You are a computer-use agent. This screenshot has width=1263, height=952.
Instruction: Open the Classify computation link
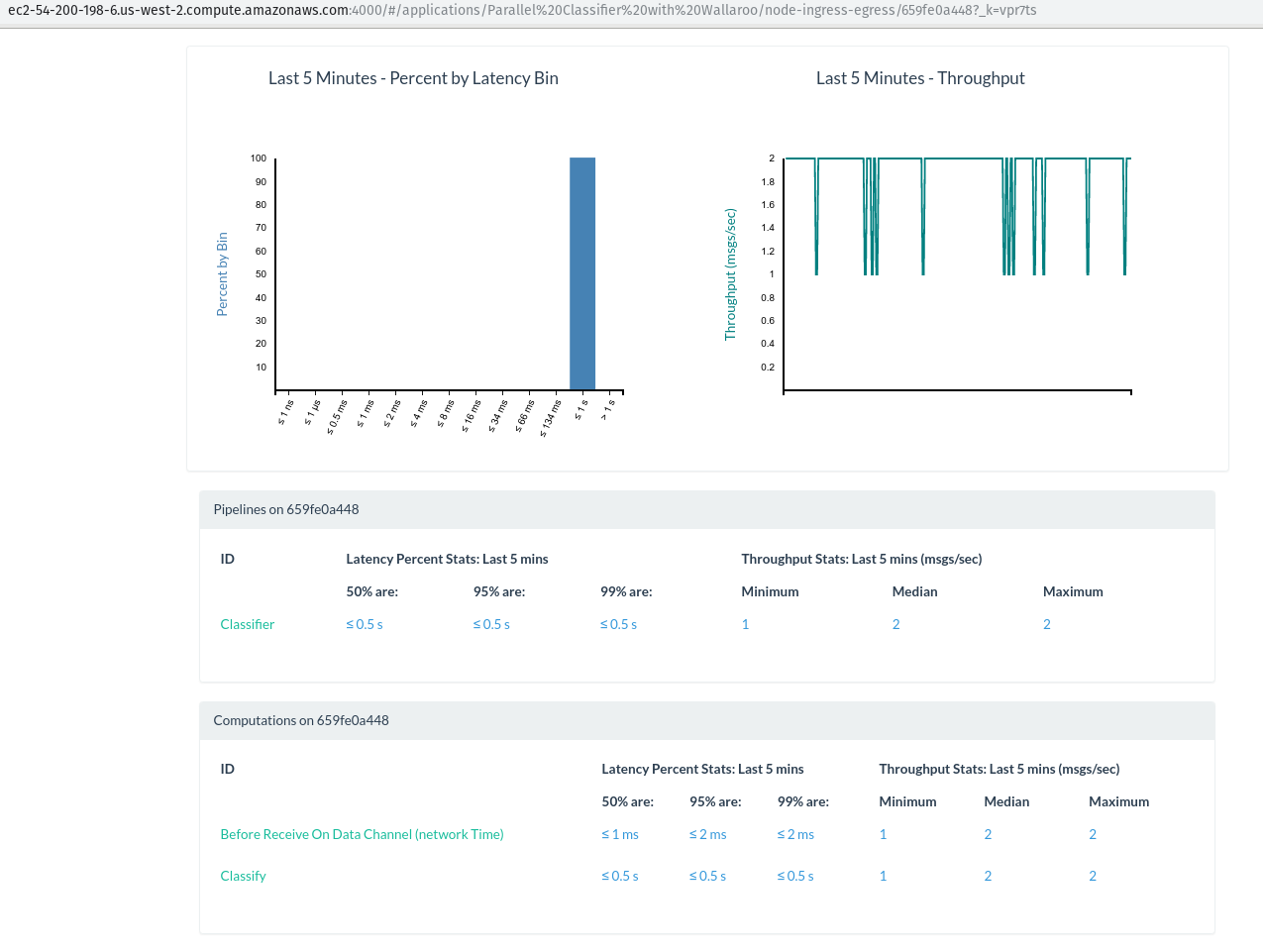pos(243,876)
